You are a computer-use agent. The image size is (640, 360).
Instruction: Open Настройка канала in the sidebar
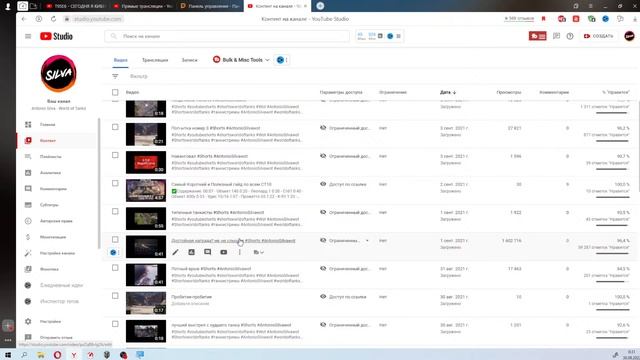tap(57, 253)
